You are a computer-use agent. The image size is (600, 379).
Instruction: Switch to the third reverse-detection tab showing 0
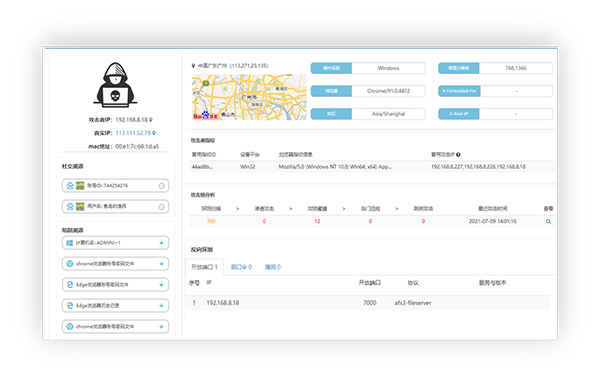[x=273, y=267]
